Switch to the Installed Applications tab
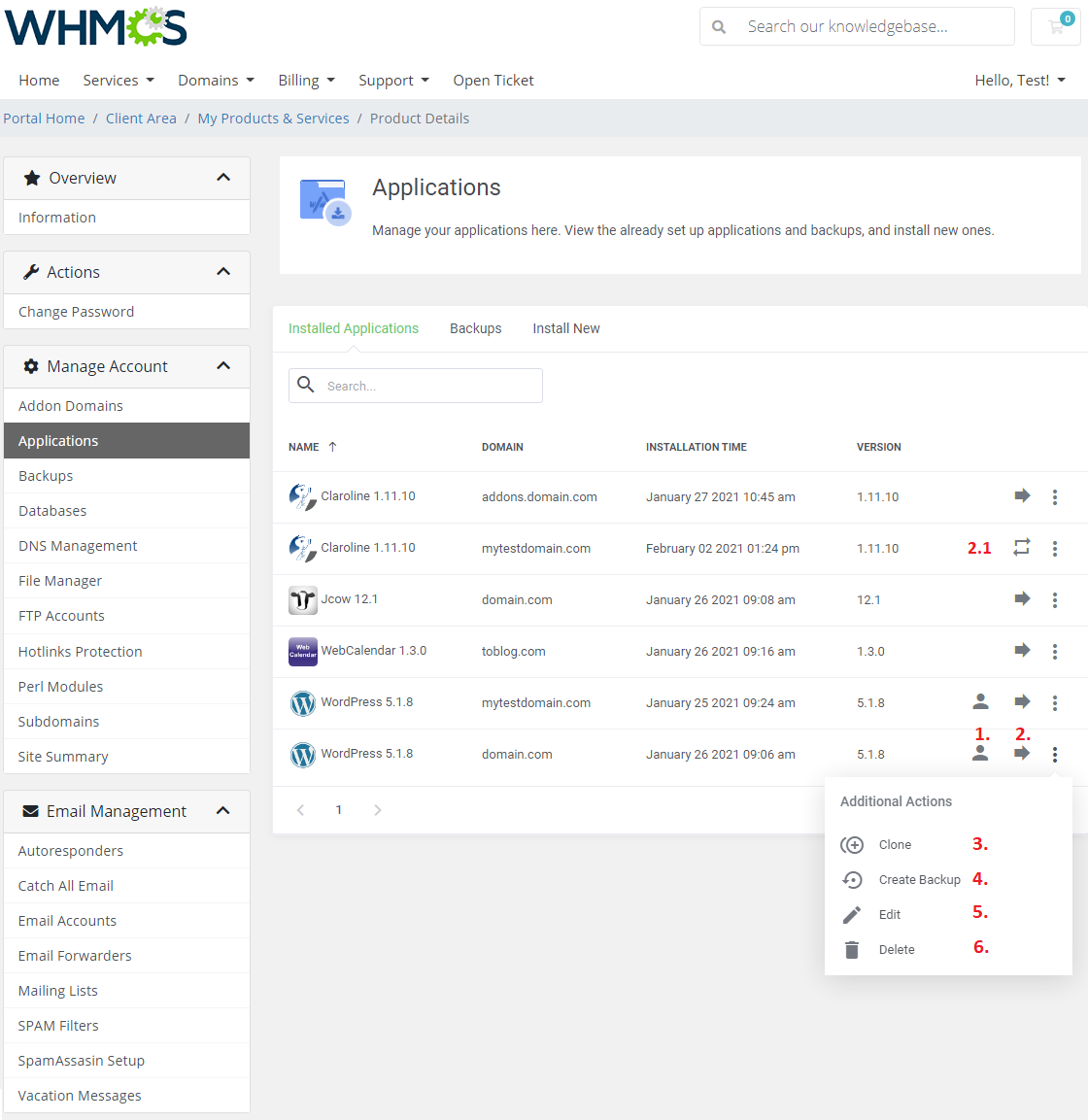Screen dimensions: 1088x1120 354,328
